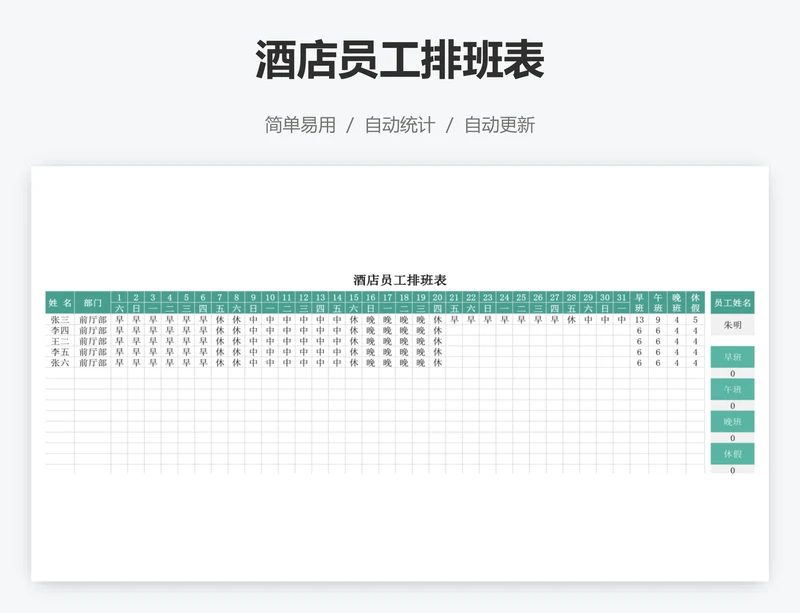Click the employee name 王二
This screenshot has width=800, height=613.
[x=60, y=341]
